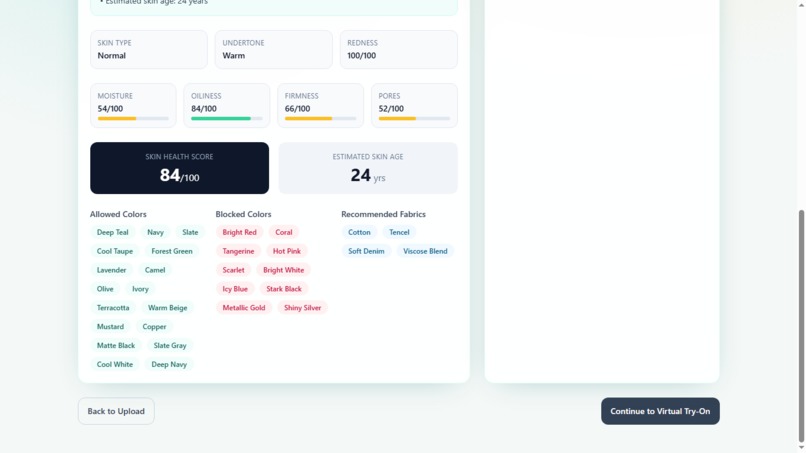Select the Deep Teal color chip
Image resolution: width=806 pixels, height=453 pixels.
coord(113,232)
